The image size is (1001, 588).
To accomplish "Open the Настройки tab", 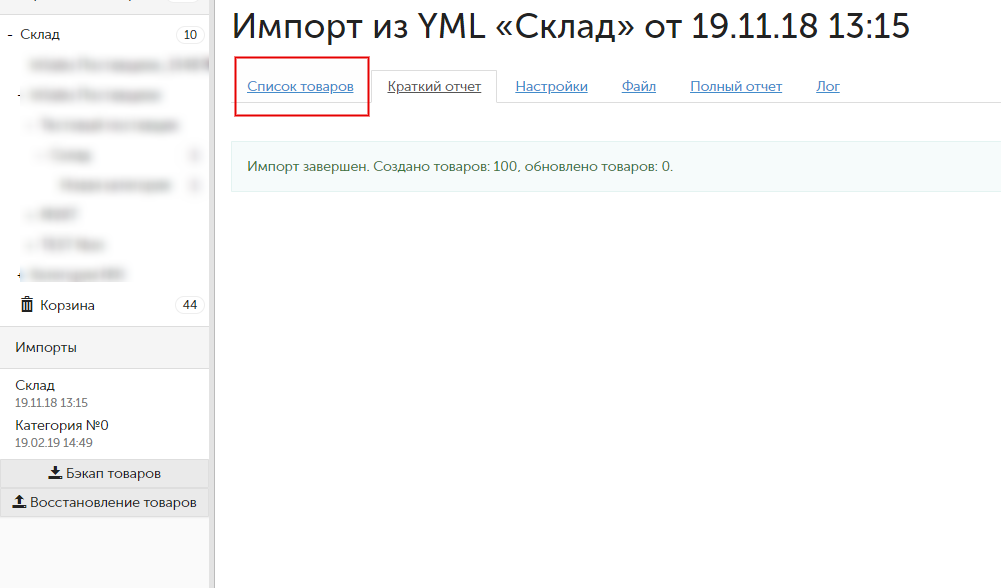I will pyautogui.click(x=551, y=87).
